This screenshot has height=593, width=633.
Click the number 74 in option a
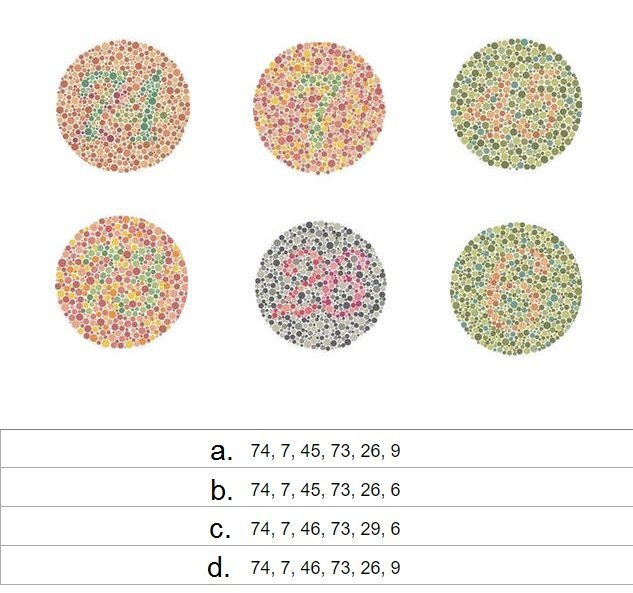[260, 451]
